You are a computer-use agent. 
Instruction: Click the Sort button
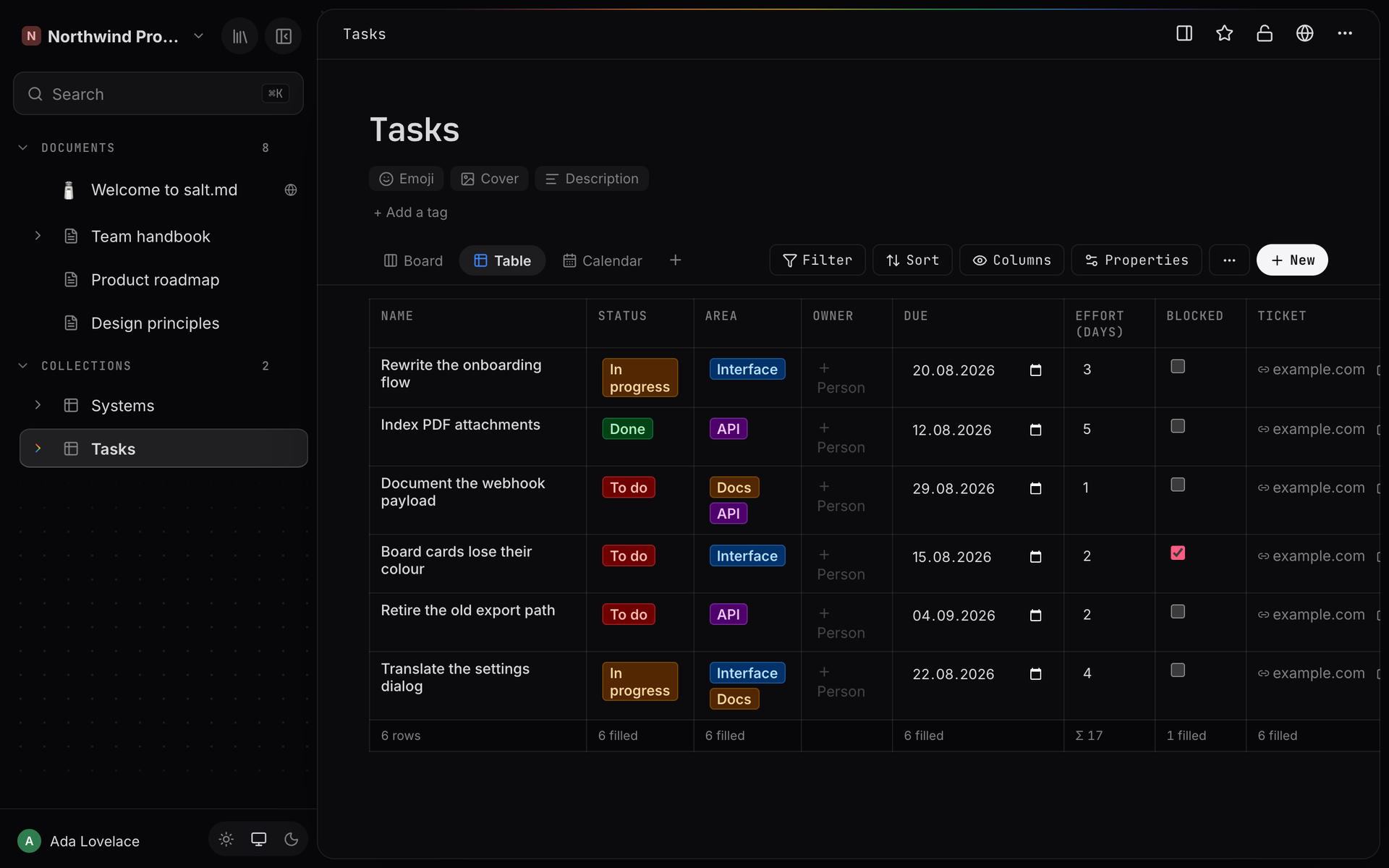pos(912,260)
